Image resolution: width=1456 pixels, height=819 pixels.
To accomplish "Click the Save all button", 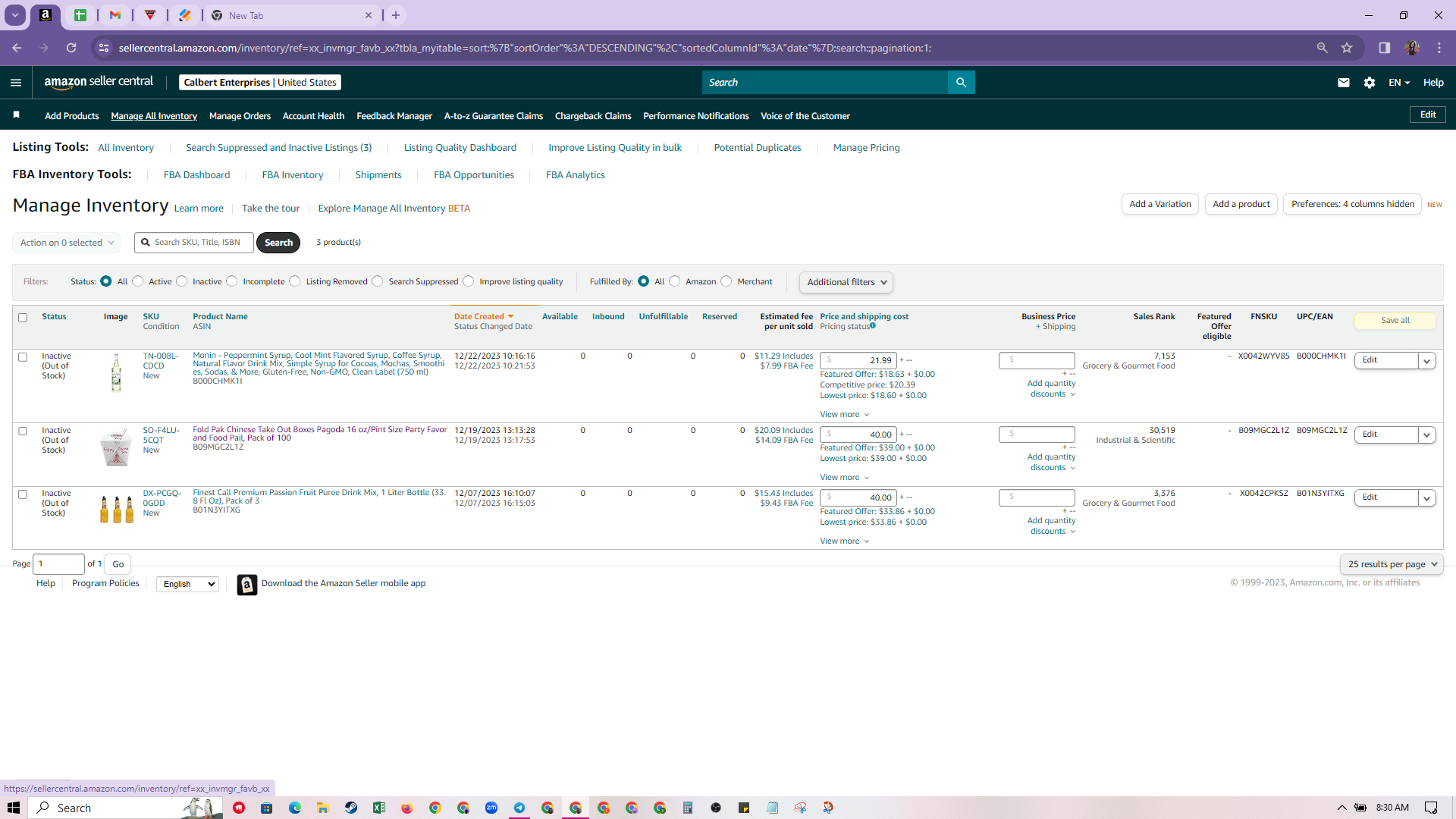I will [1395, 321].
